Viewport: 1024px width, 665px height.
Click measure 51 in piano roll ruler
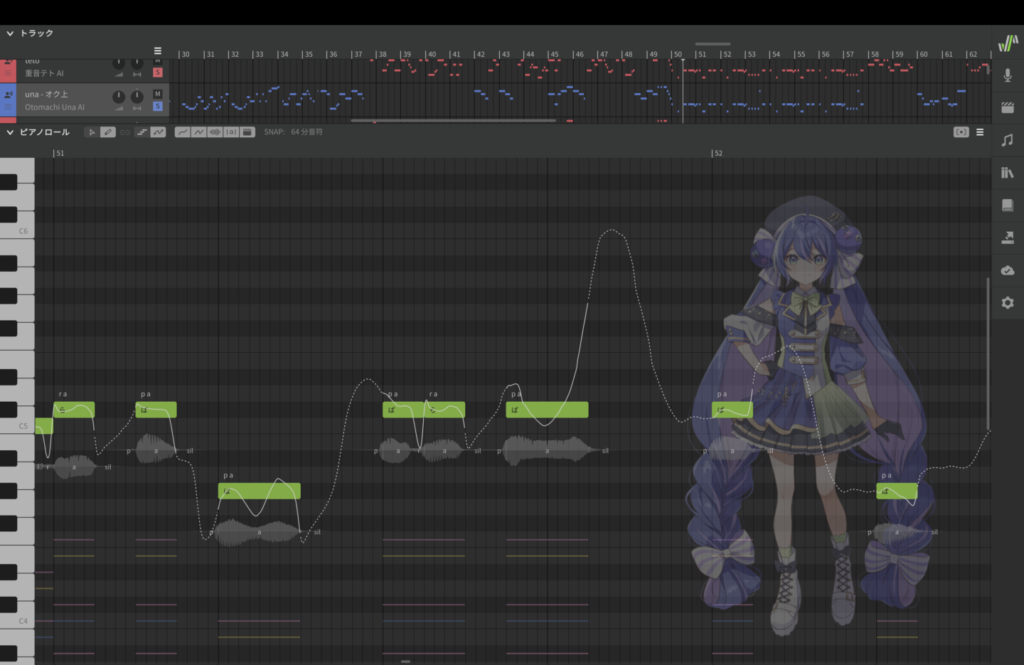click(60, 153)
